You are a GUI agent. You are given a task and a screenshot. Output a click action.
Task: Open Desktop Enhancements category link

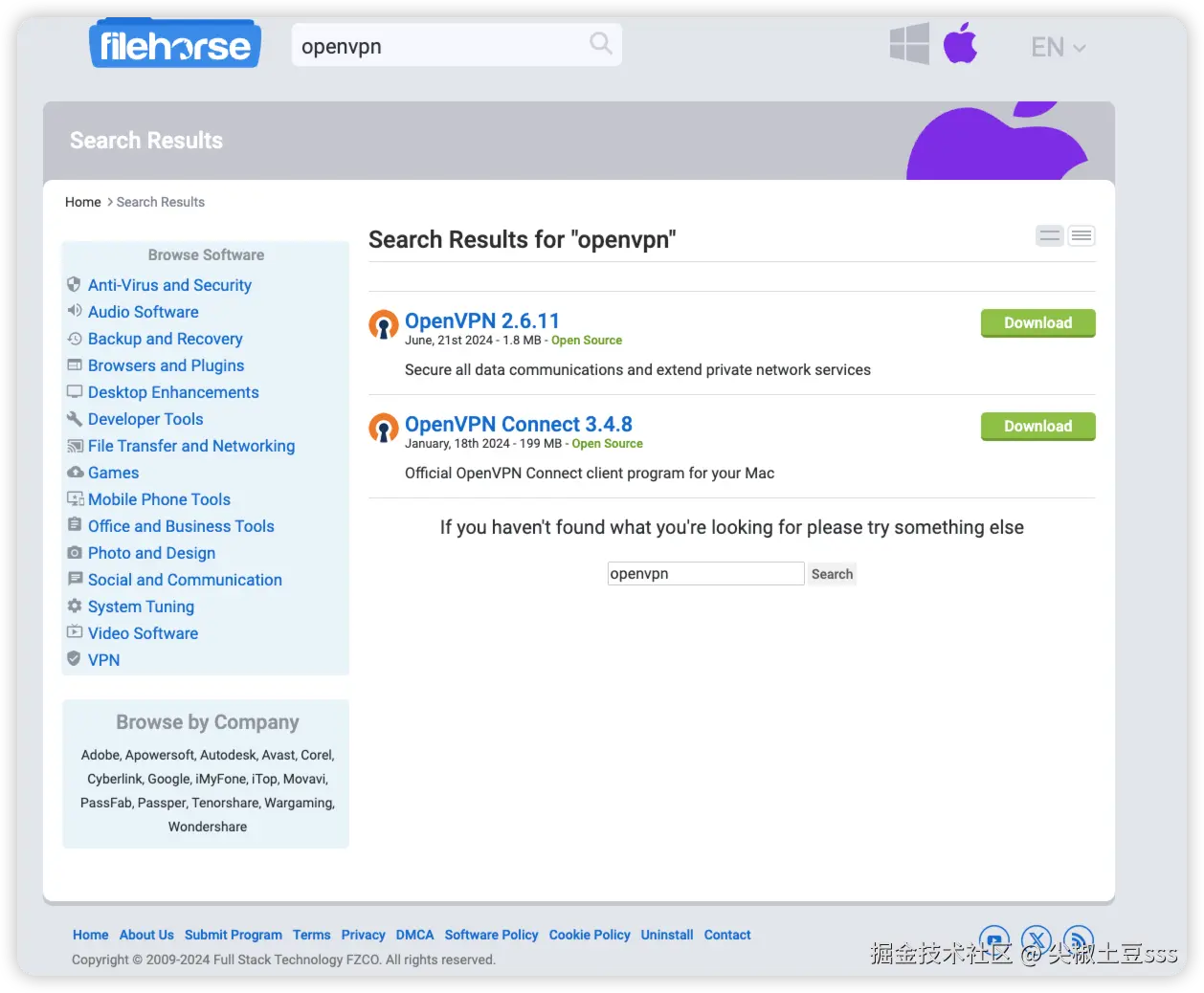[173, 392]
